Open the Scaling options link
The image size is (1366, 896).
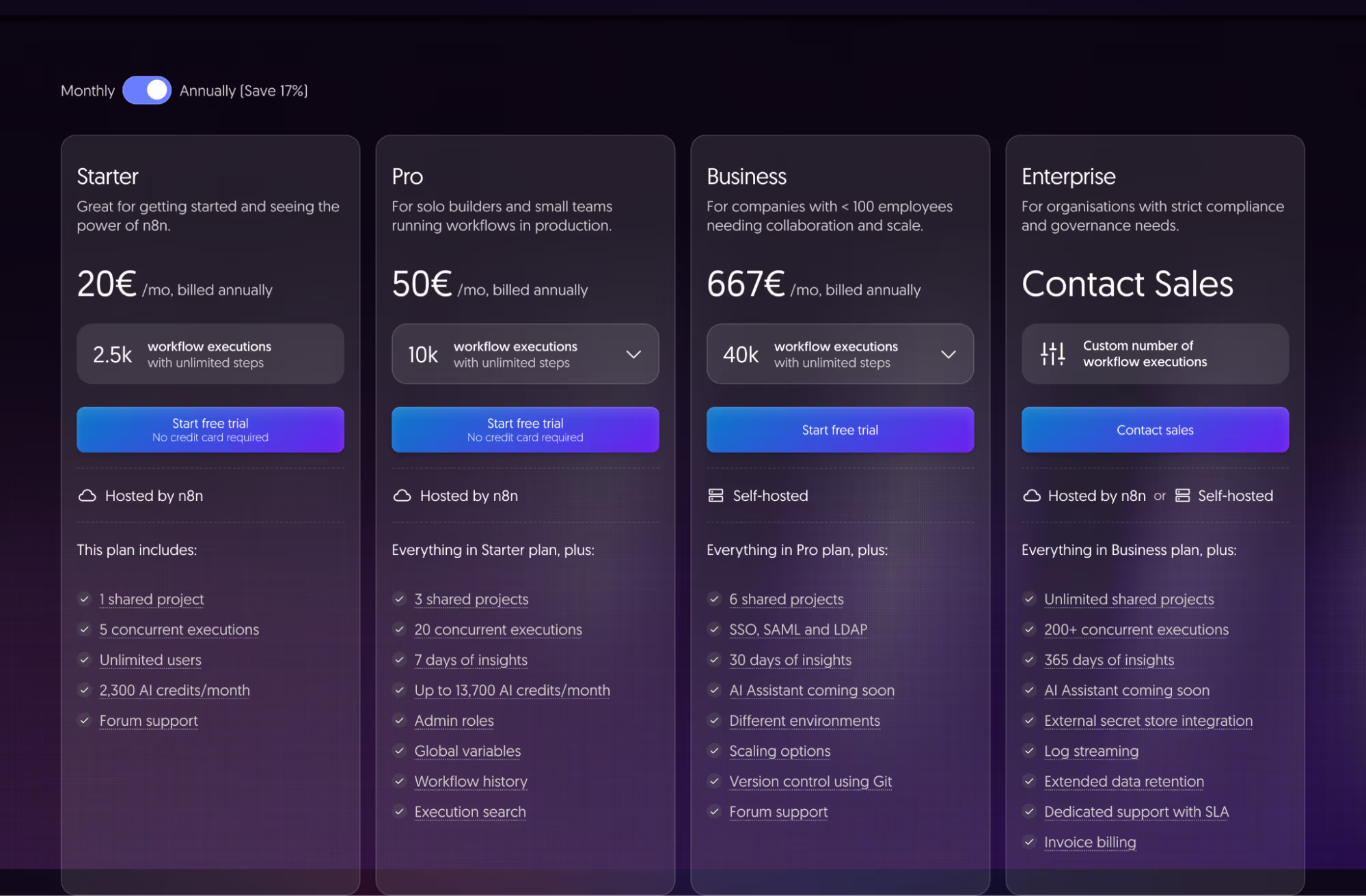pos(780,751)
